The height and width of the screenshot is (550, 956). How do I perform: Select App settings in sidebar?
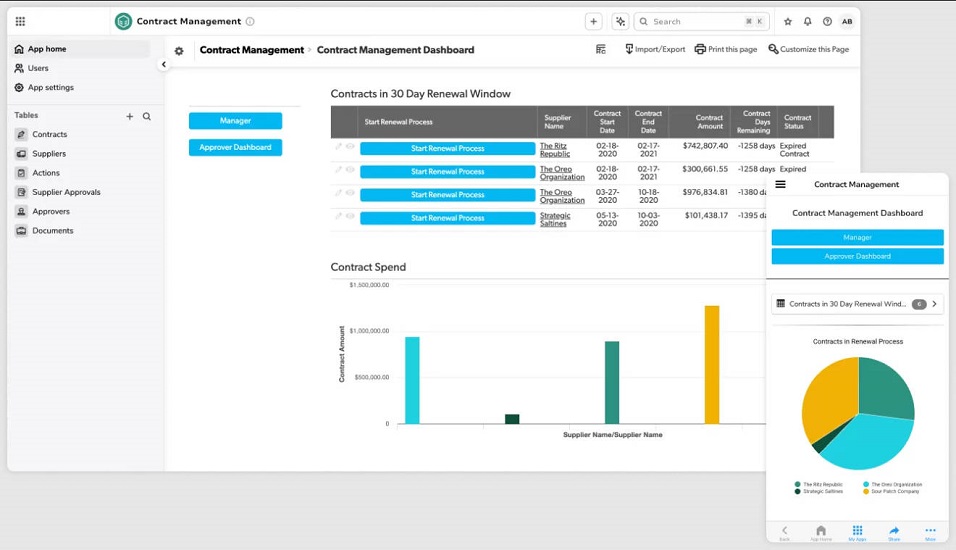pyautogui.click(x=50, y=87)
